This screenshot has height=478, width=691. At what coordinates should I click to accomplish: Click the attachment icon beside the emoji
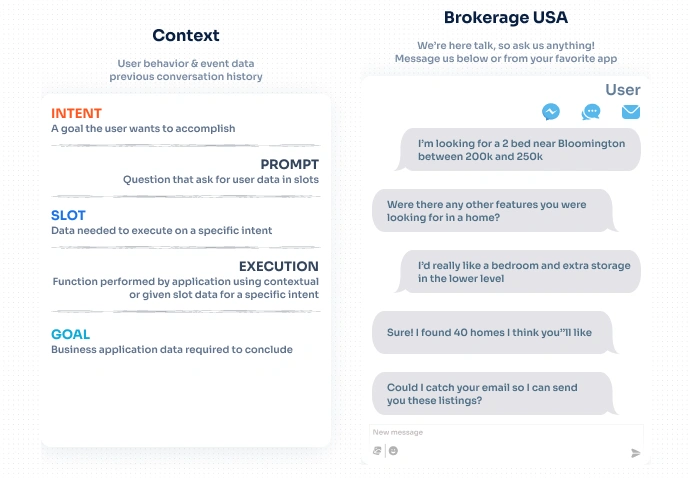click(x=378, y=451)
